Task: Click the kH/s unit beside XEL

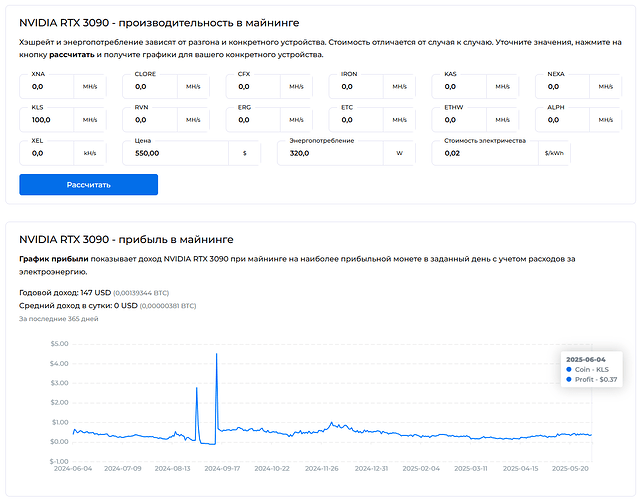Action: (x=90, y=153)
